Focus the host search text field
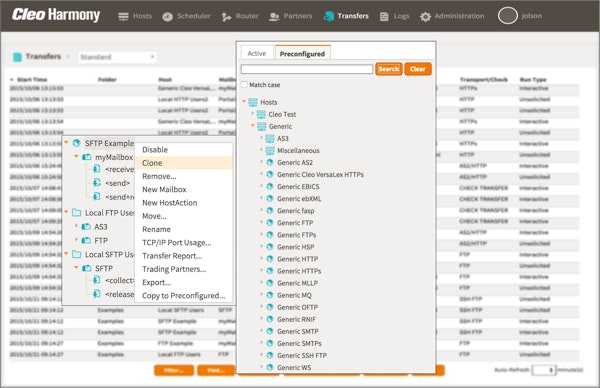The width and height of the screenshot is (600, 388). [307, 69]
